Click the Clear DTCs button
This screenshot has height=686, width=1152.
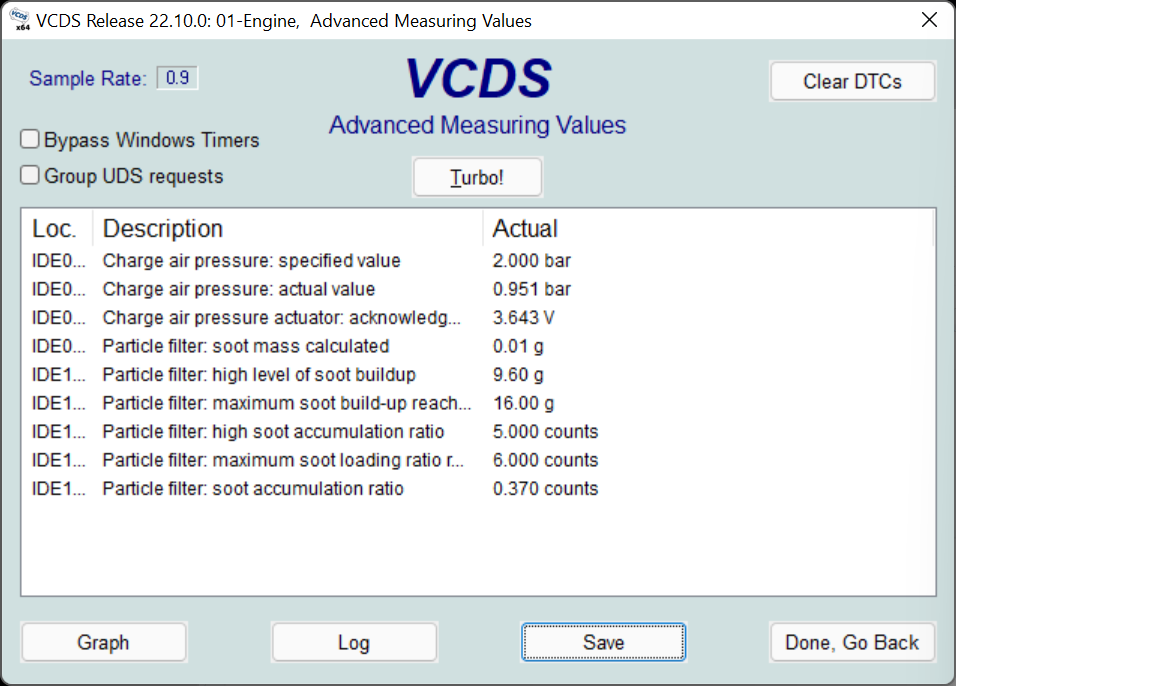pyautogui.click(x=852, y=81)
